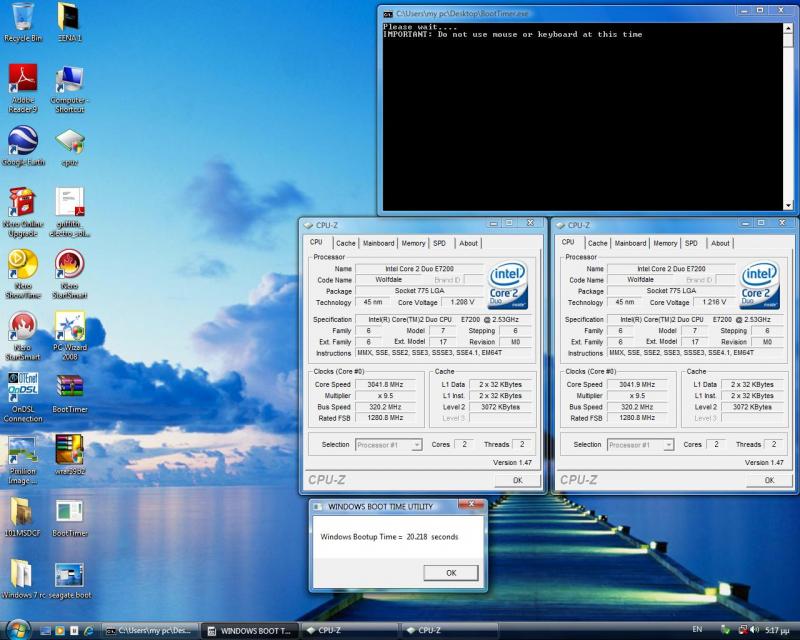Show About tab in the 1.208 V CPU-Z window
Screen dimensions: 800x640
pos(468,243)
